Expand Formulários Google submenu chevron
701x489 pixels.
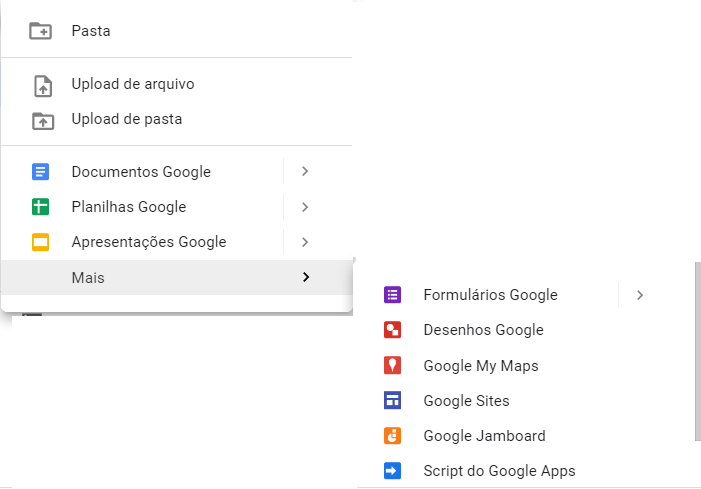click(x=640, y=295)
